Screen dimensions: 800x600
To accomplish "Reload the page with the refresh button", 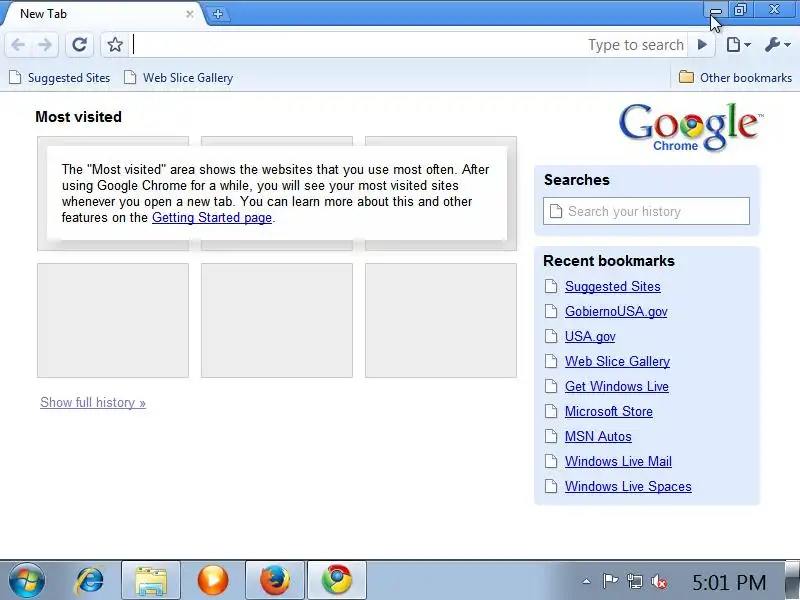I will click(80, 45).
